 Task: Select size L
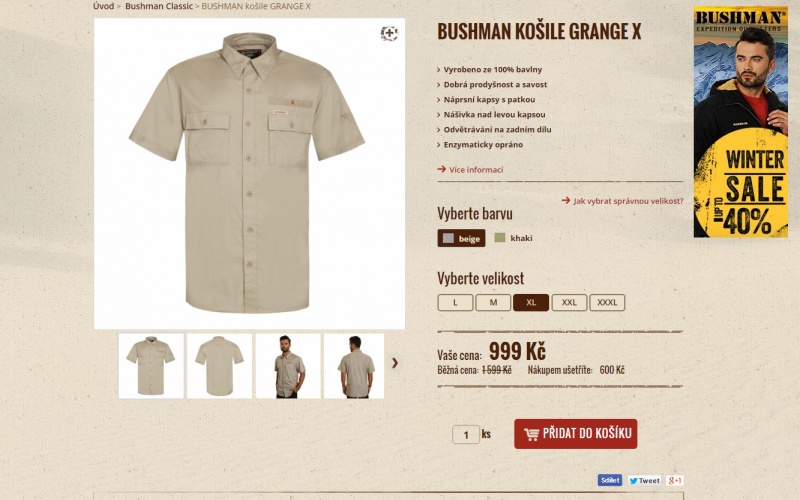point(455,303)
